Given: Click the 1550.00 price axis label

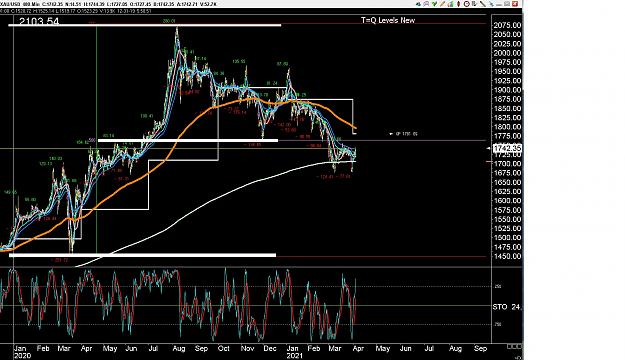Looking at the screenshot, I should click(x=507, y=219).
